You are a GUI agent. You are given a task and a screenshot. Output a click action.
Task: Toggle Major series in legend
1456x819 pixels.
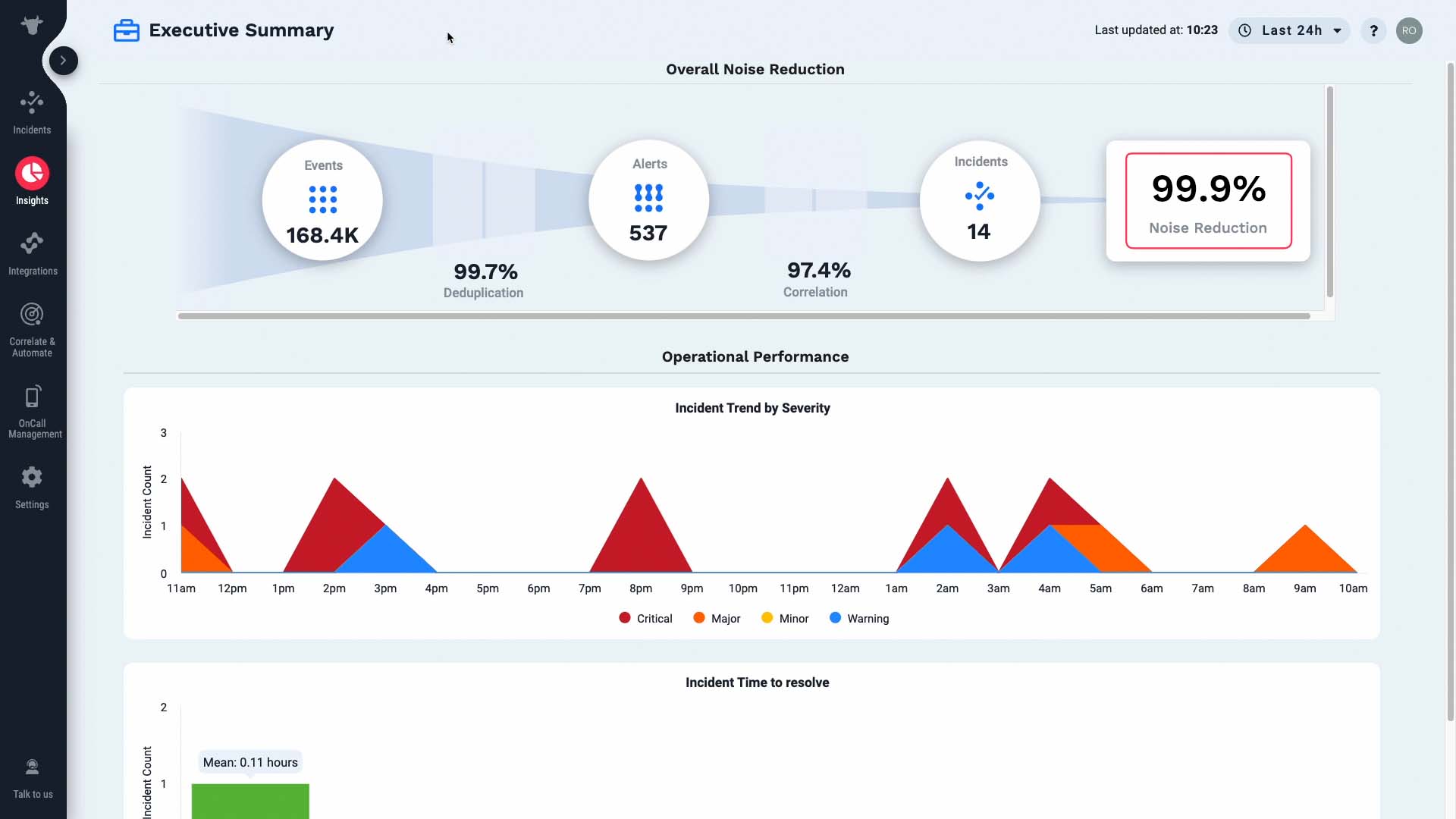[717, 618]
